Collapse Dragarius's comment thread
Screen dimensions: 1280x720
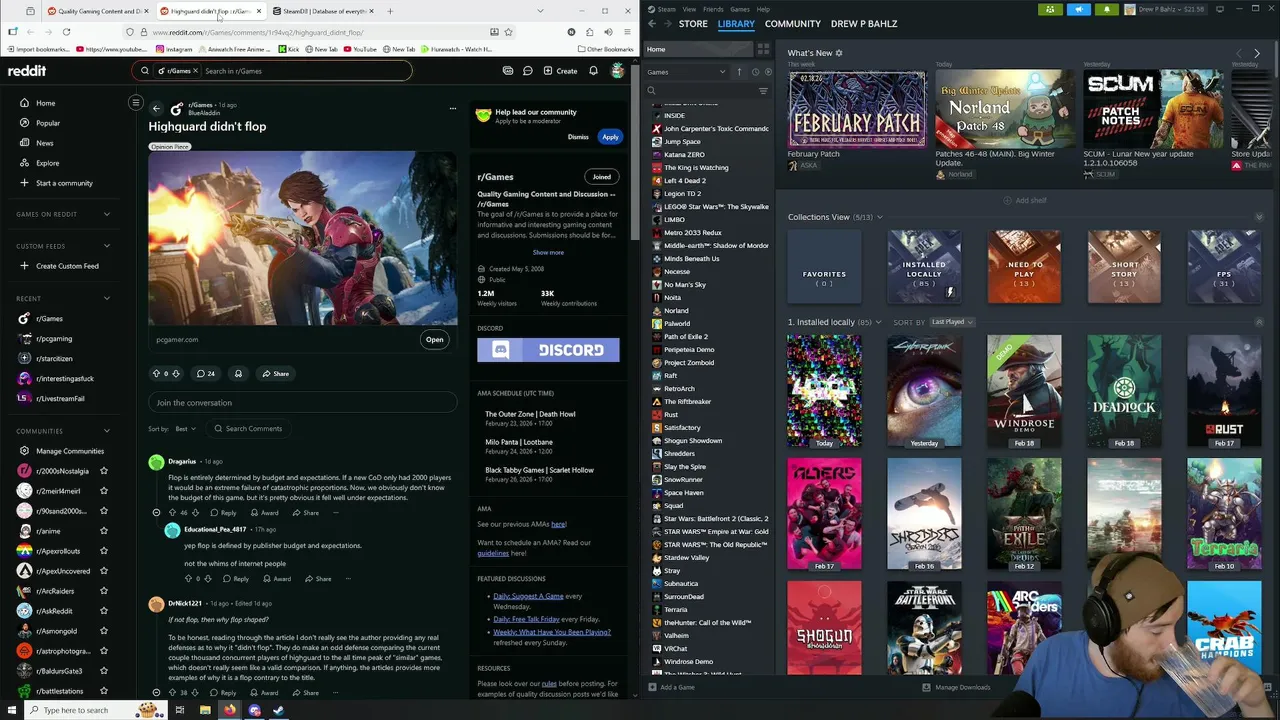[x=156, y=513]
